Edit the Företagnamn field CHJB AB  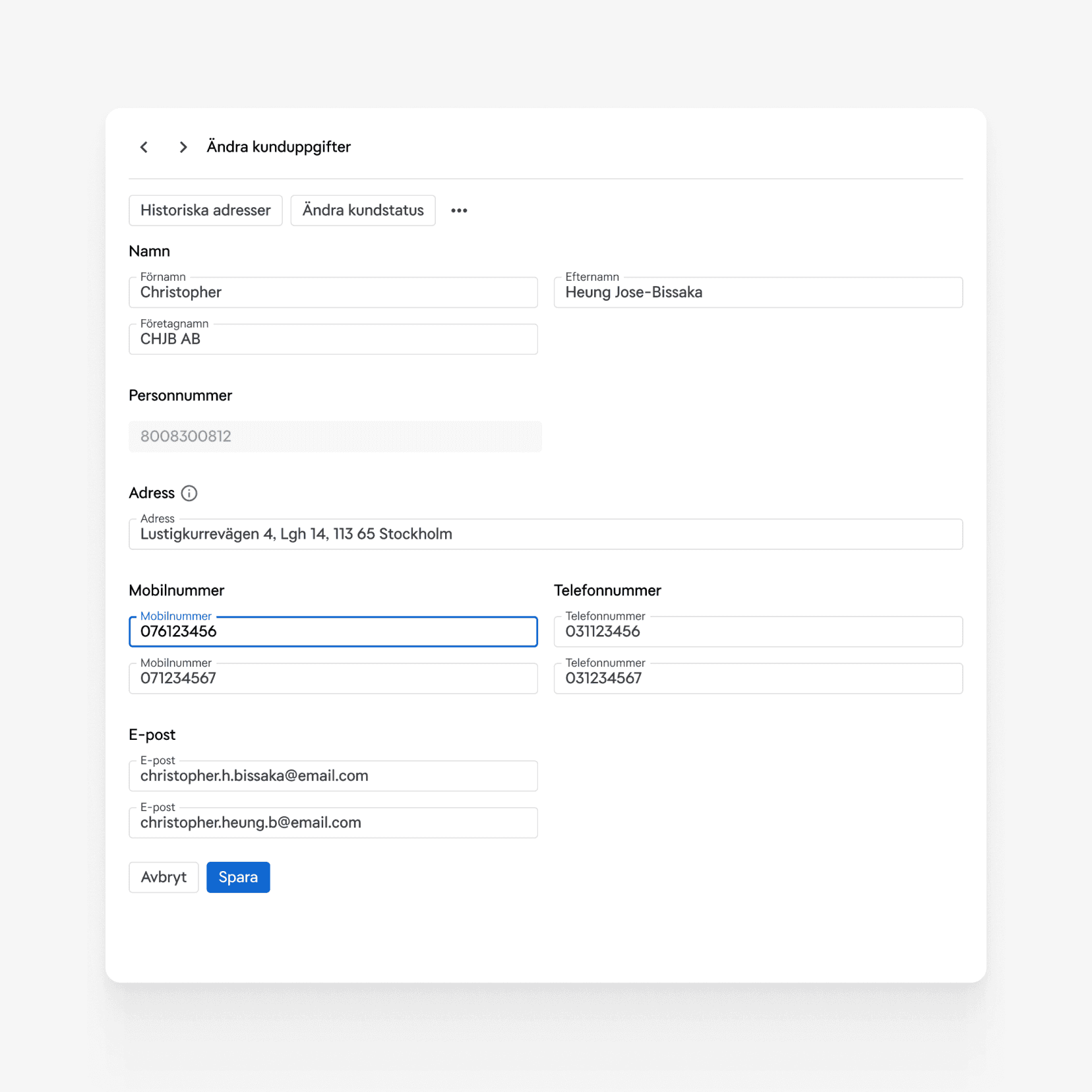tap(333, 339)
